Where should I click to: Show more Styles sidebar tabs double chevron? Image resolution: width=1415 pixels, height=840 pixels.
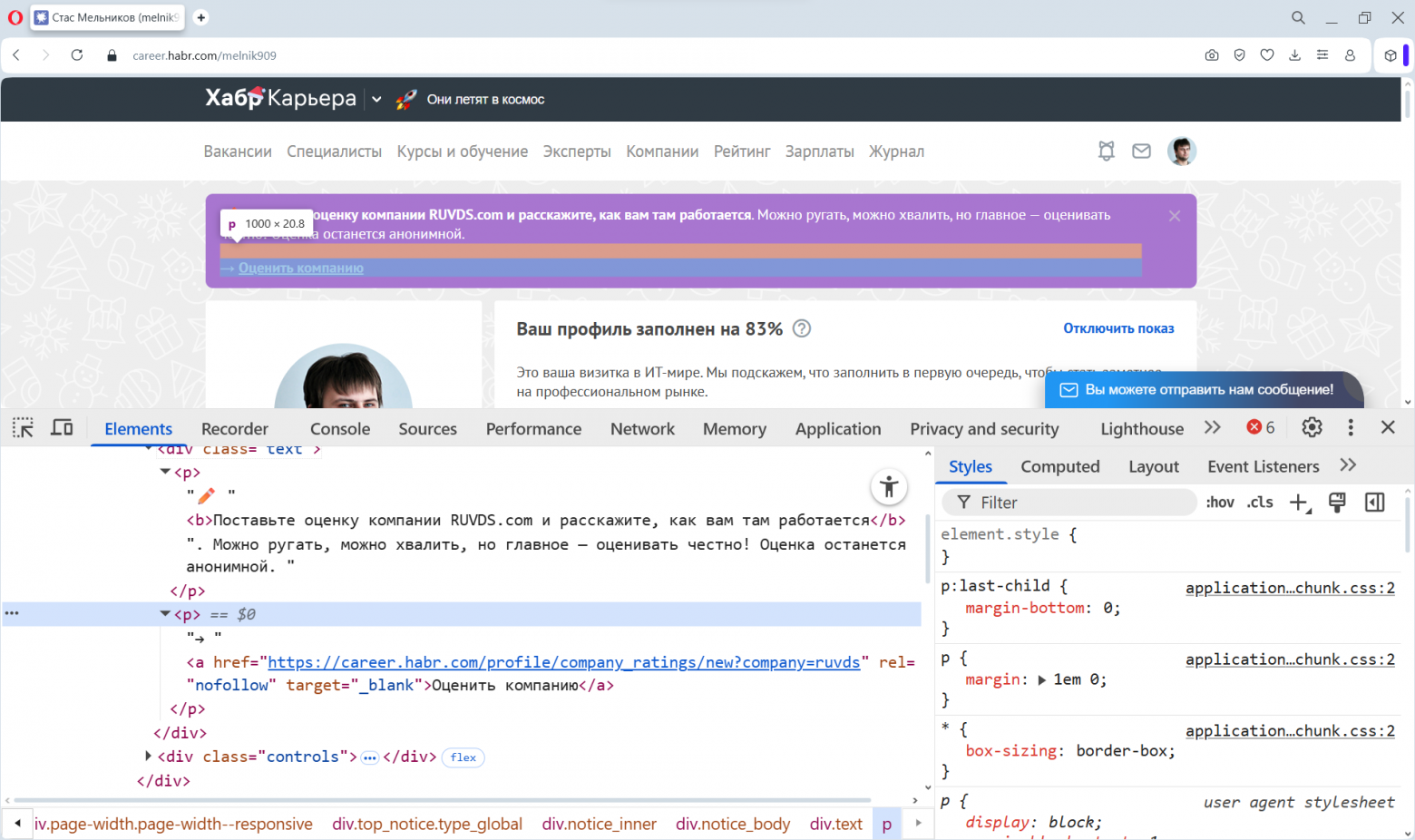click(1348, 465)
